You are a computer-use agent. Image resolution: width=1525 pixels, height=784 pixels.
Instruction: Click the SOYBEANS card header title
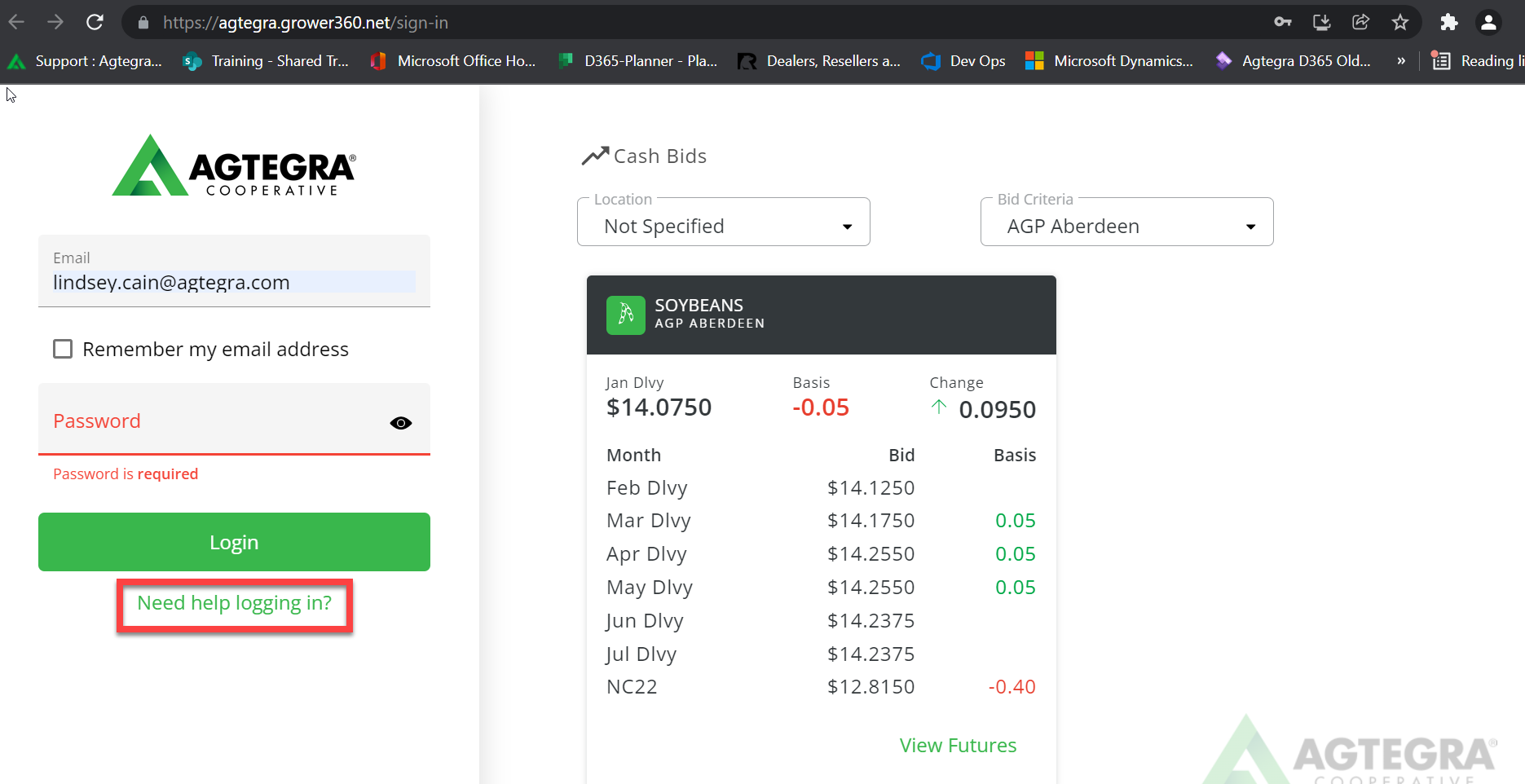(x=699, y=305)
